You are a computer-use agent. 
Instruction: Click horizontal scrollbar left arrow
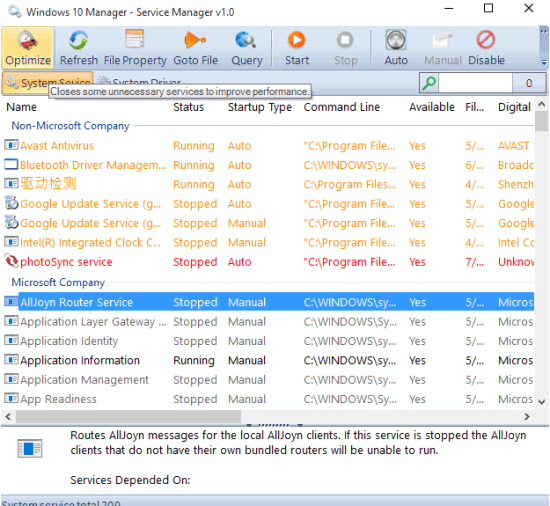(8, 417)
